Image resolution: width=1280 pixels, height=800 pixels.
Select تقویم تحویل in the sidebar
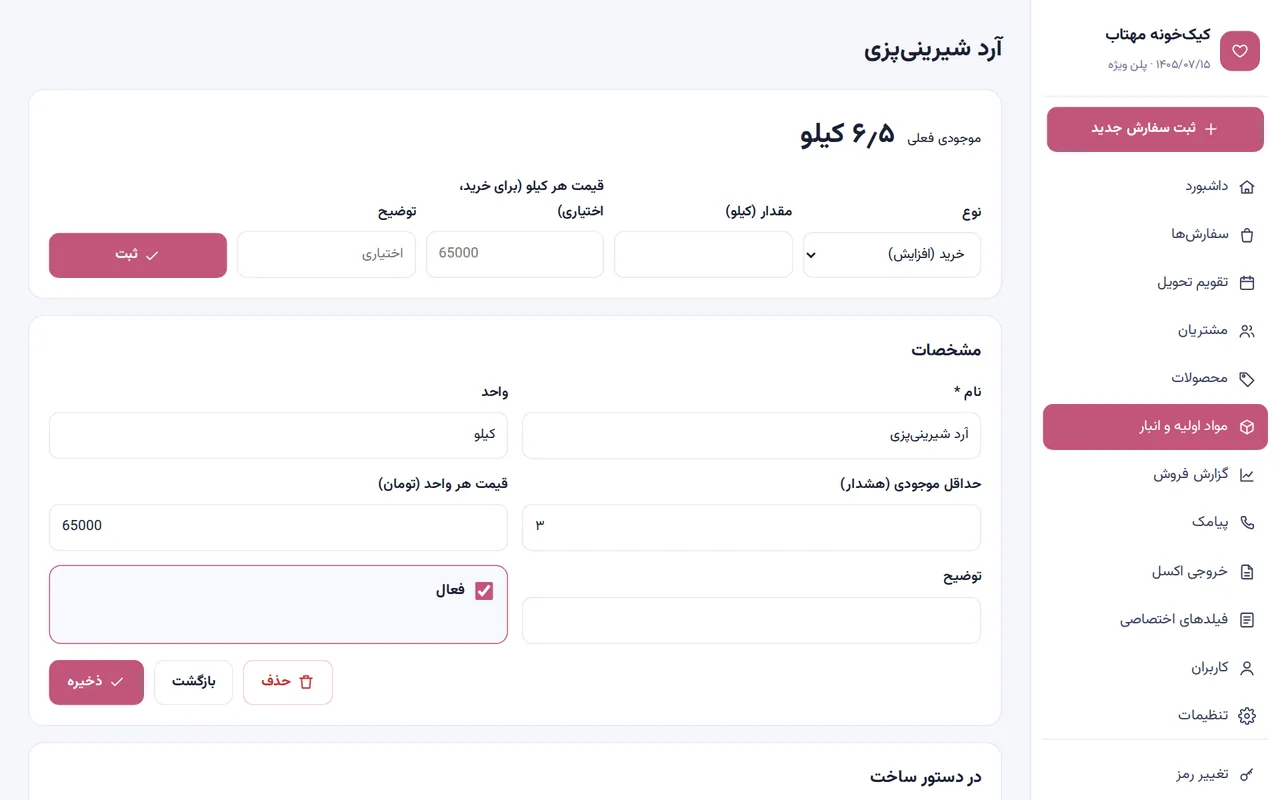[x=1155, y=283]
